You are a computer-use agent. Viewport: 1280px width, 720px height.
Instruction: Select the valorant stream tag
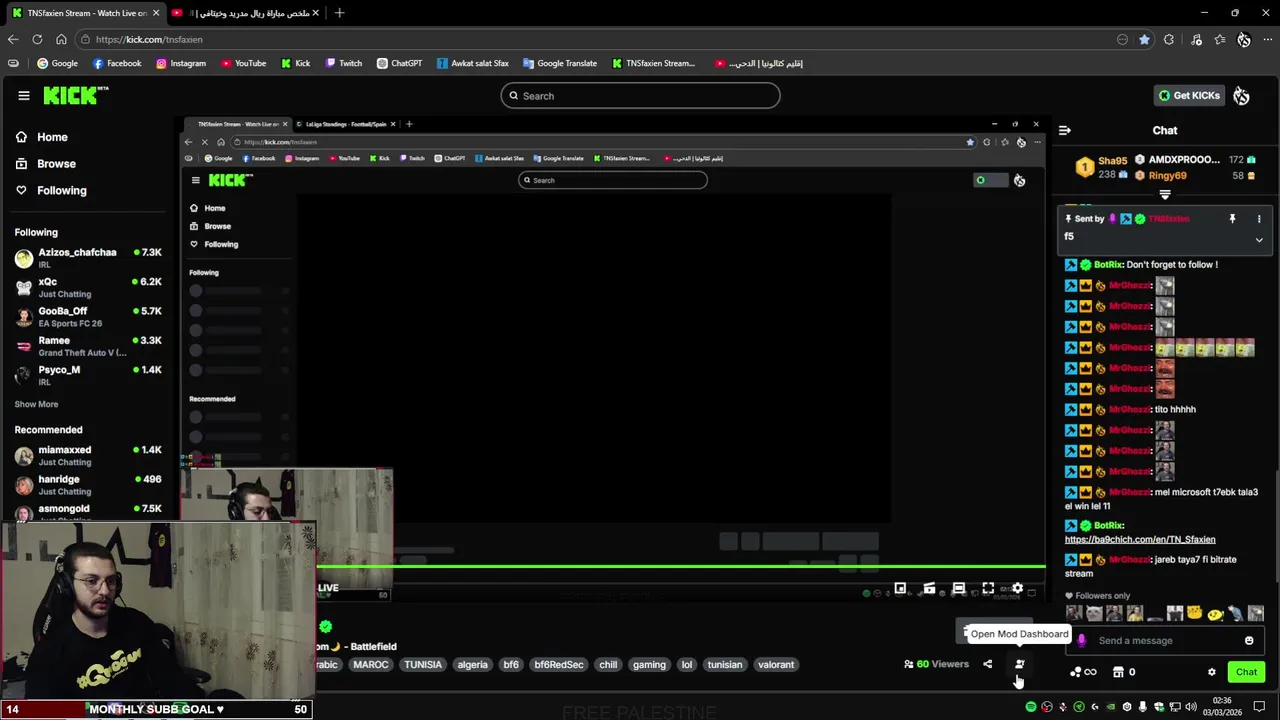coord(776,665)
